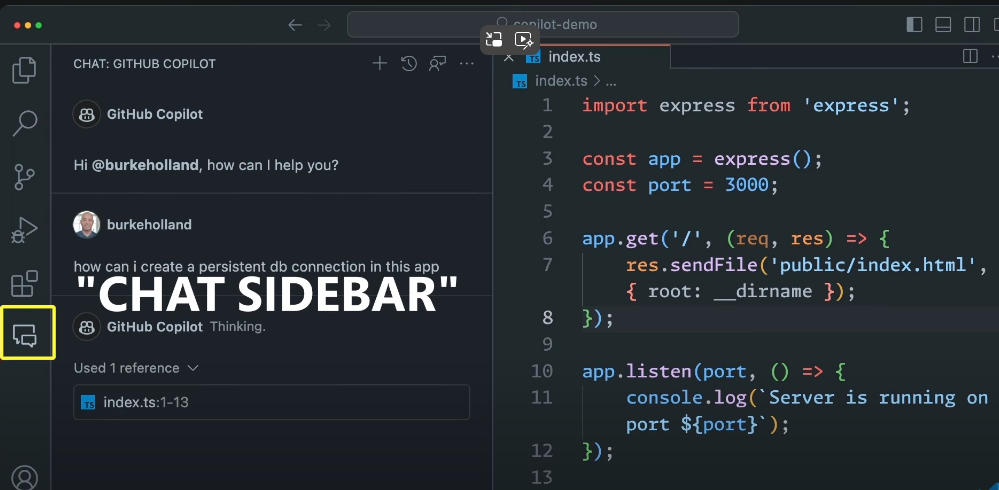The width and height of the screenshot is (999, 490).
Task: Open the index.ts:1-13 reference
Action: (x=271, y=402)
